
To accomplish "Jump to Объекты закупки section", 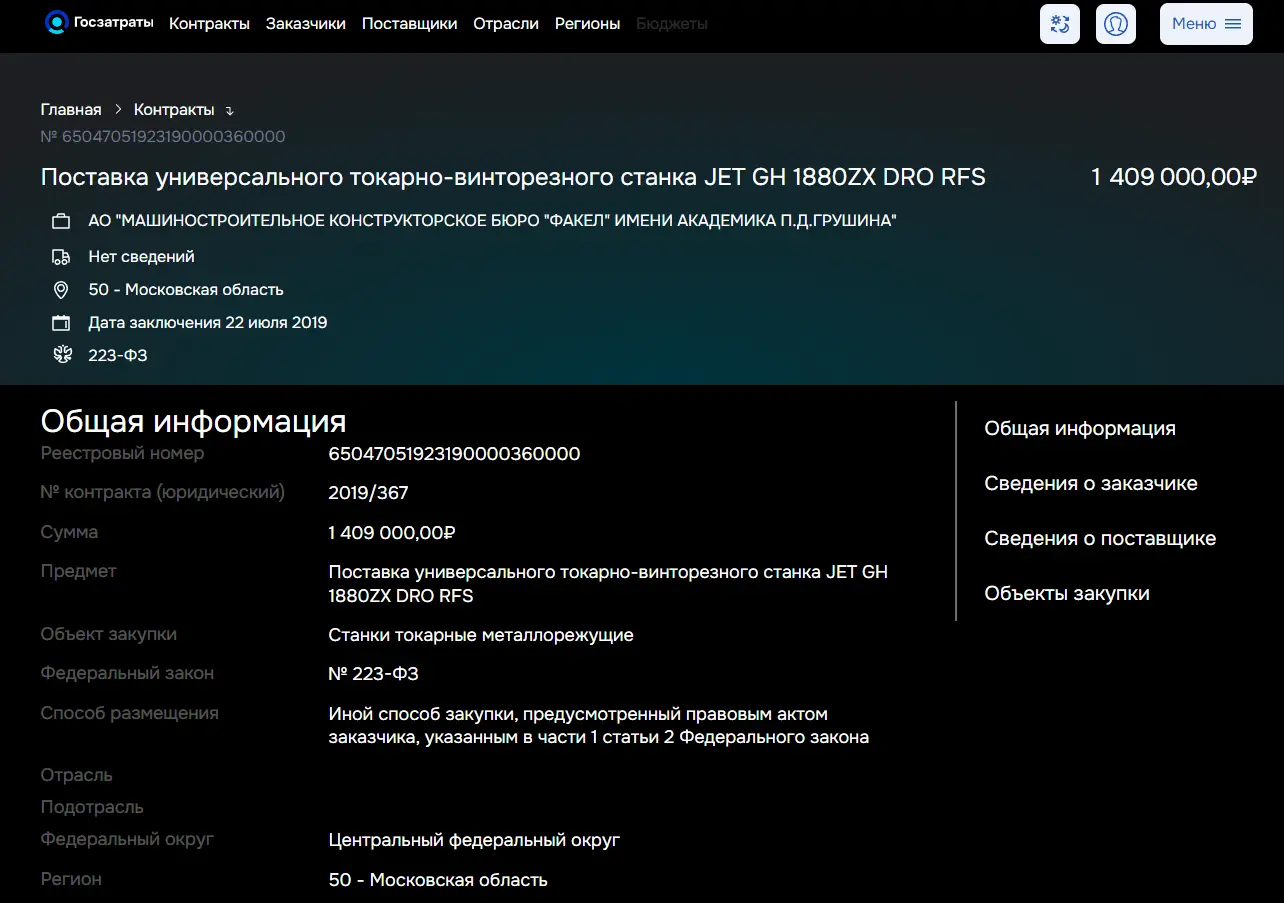I will pyautogui.click(x=1067, y=594).
